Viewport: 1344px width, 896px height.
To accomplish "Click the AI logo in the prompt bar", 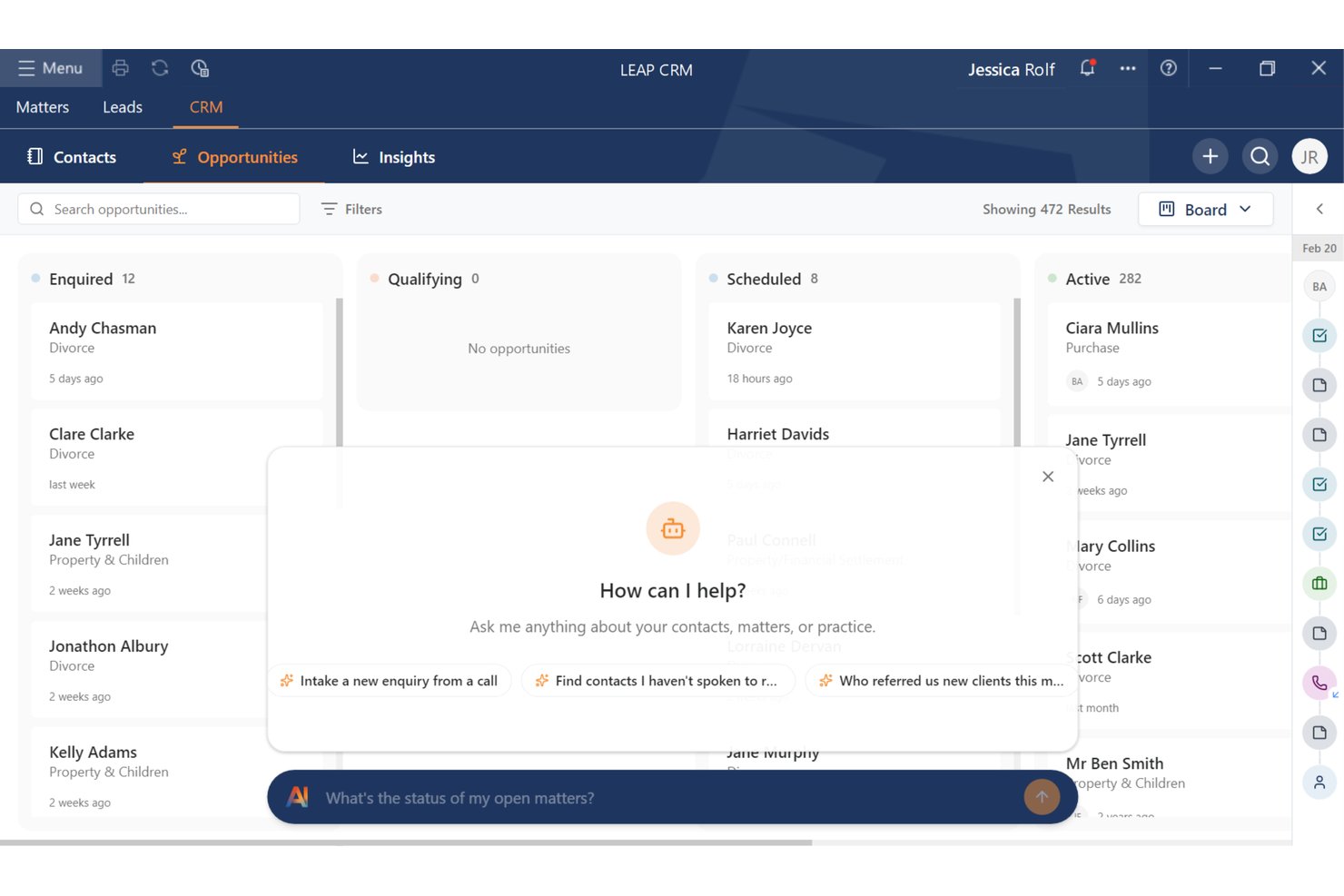I will (297, 797).
